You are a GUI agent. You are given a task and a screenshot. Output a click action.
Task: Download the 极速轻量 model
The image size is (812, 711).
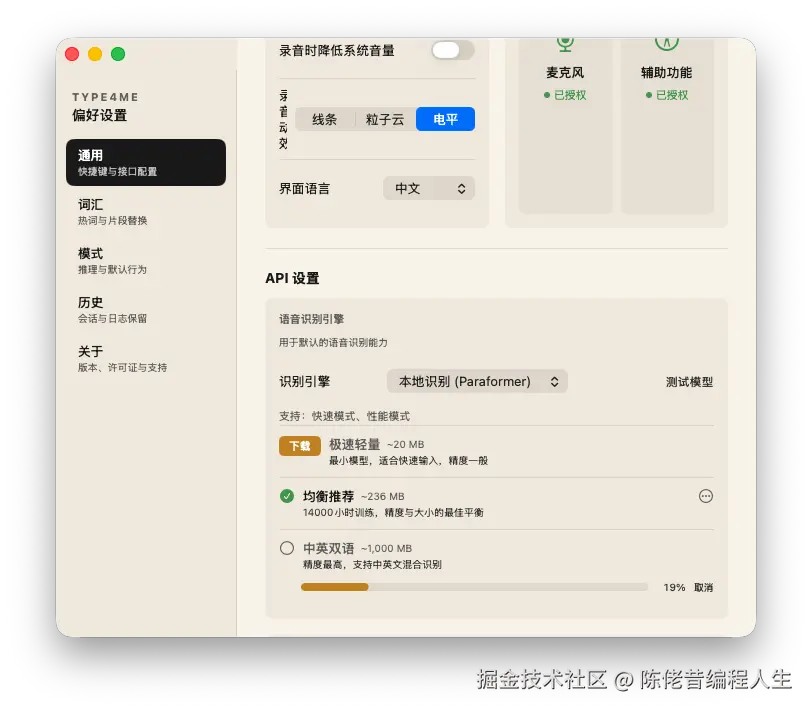coord(299,446)
